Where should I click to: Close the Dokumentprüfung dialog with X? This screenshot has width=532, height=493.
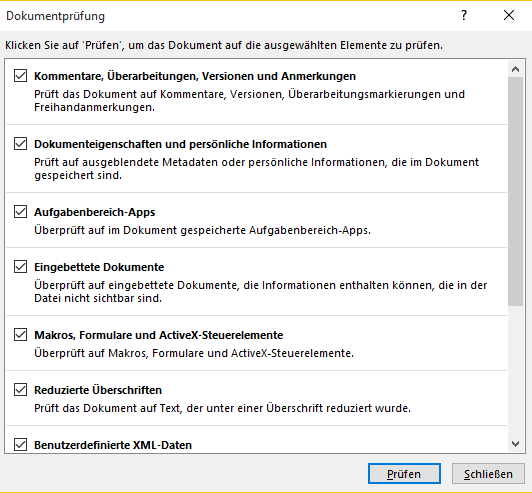[x=509, y=15]
